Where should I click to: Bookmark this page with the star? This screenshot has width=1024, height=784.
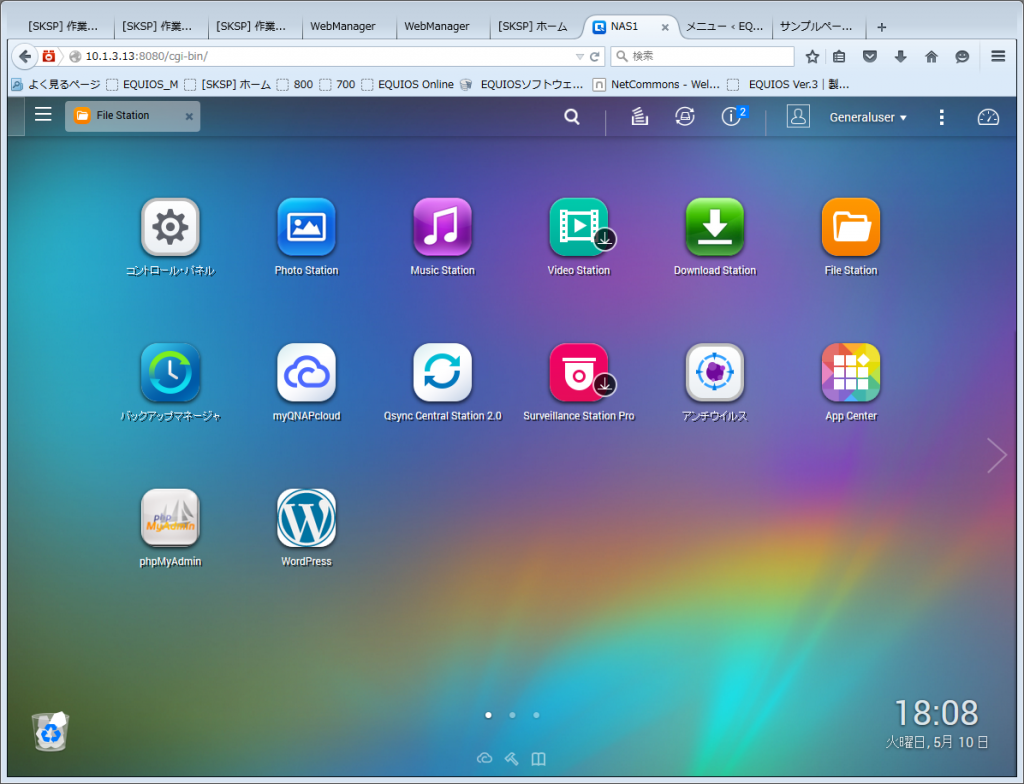812,56
